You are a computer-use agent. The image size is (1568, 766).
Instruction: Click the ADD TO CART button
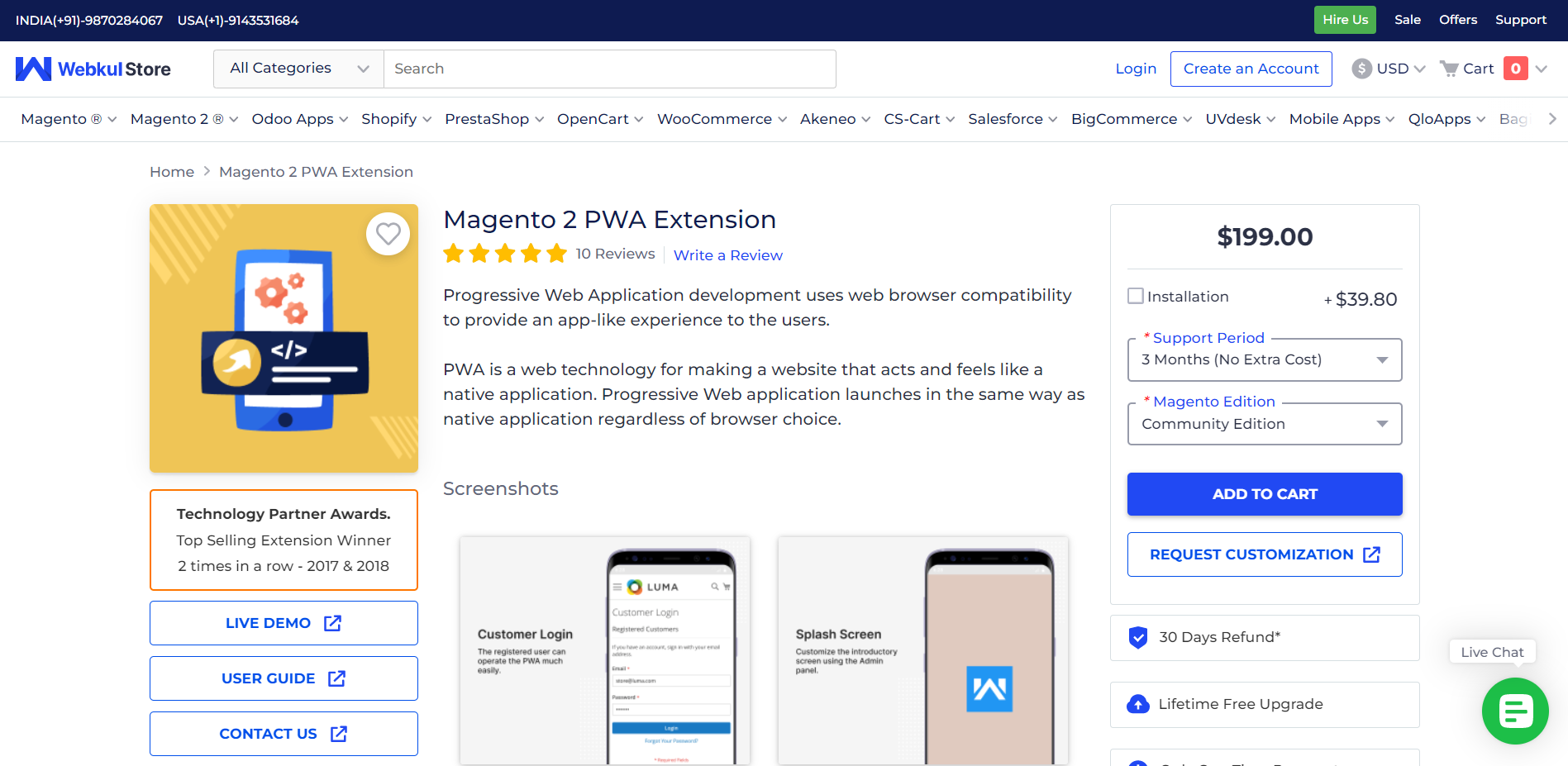tap(1265, 494)
